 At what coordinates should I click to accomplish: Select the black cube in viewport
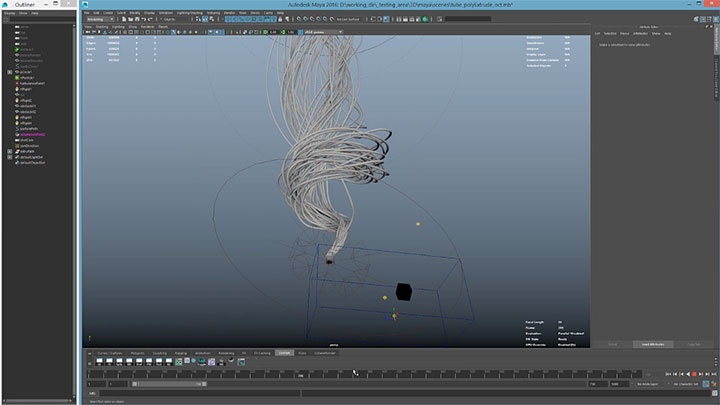(404, 292)
